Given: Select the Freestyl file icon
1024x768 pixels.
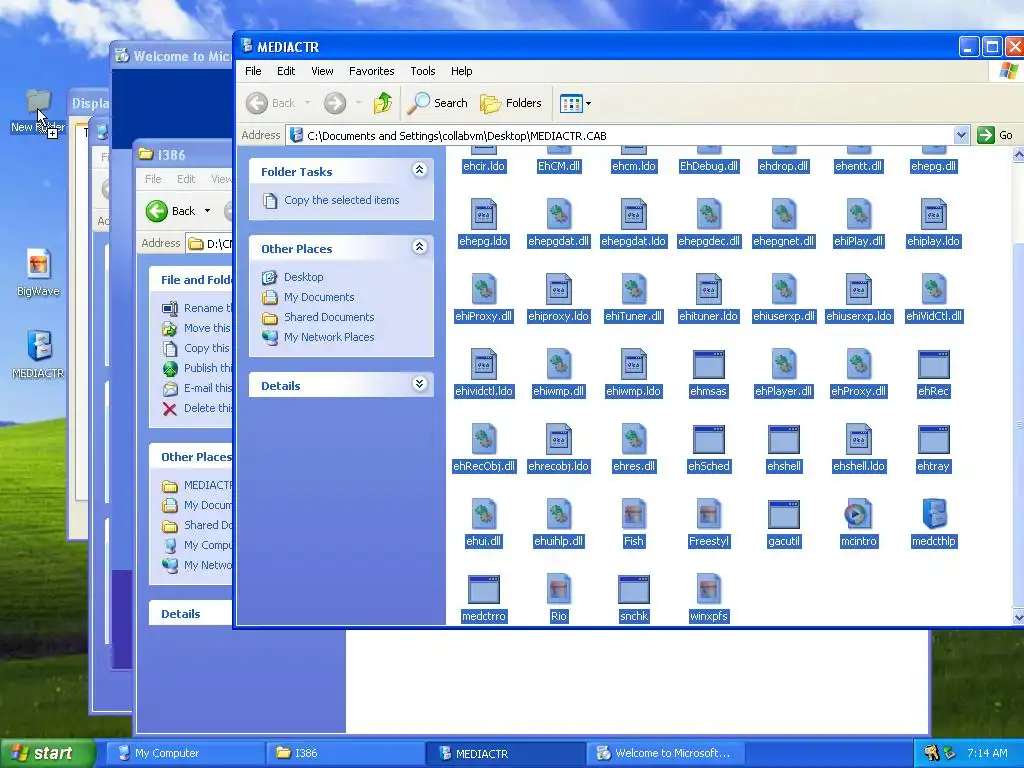Looking at the screenshot, I should coord(709,514).
